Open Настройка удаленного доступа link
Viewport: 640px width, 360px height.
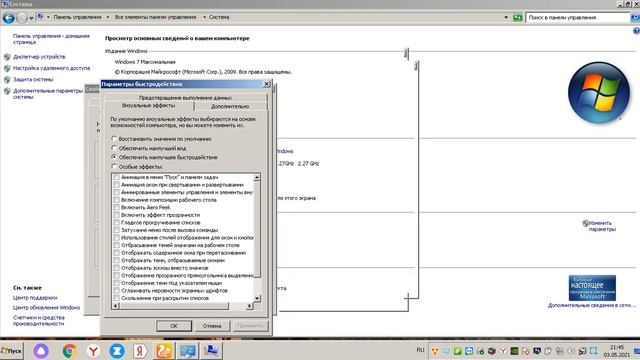51,68
